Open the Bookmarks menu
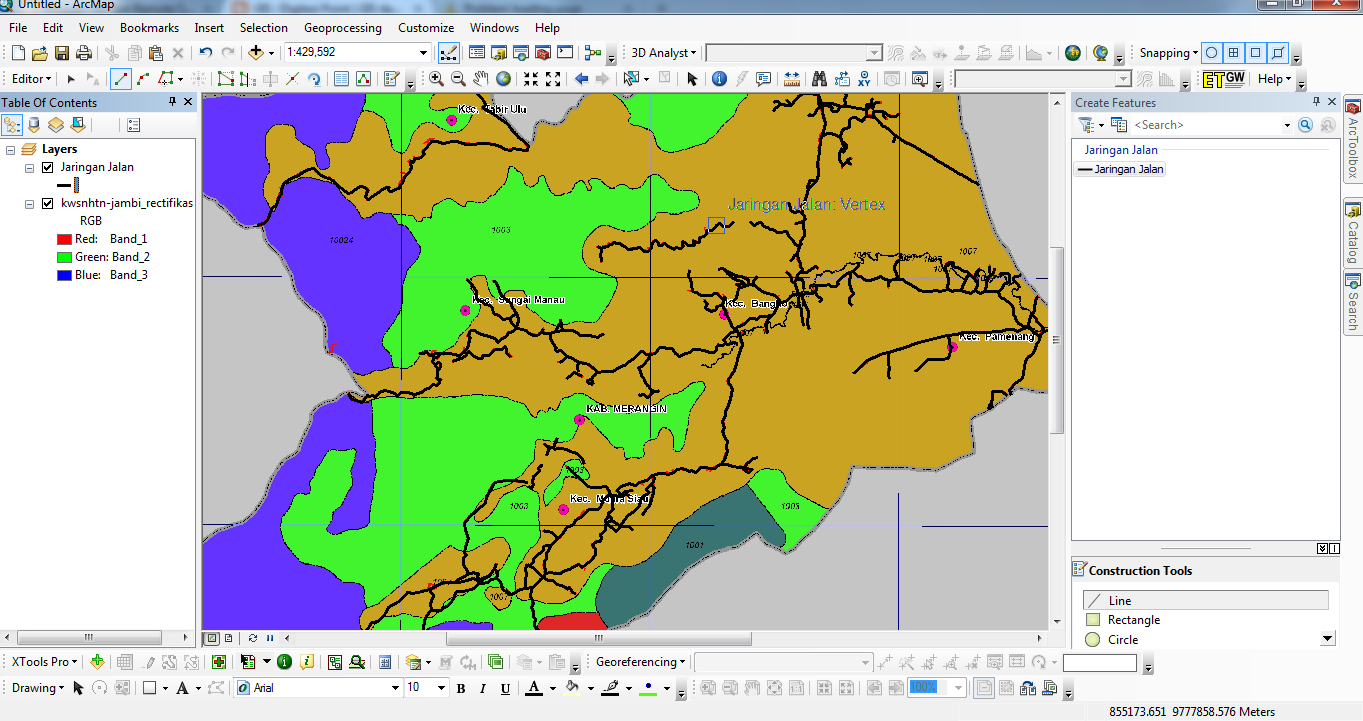The width and height of the screenshot is (1363, 721). click(148, 27)
